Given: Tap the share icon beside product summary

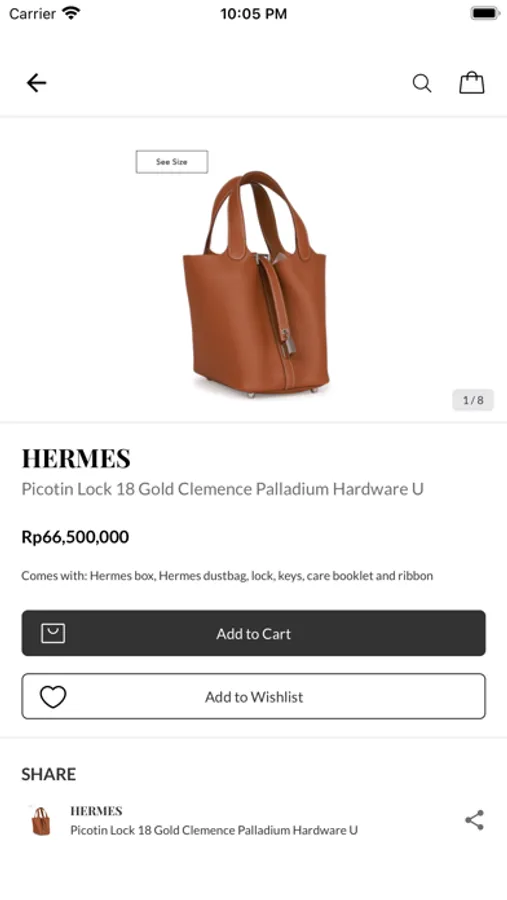Looking at the screenshot, I should [474, 820].
